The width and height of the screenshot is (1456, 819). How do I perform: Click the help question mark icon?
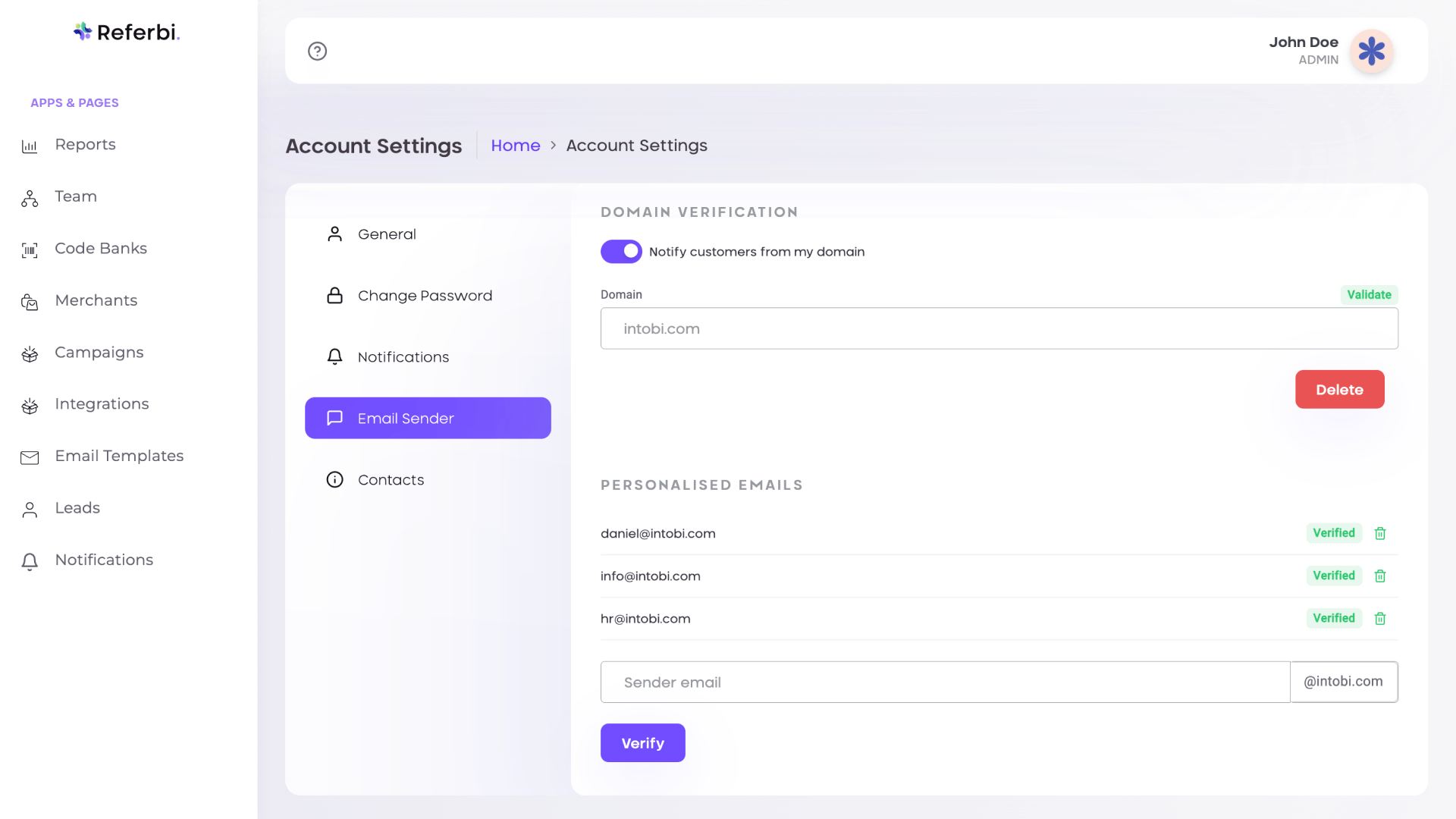click(317, 51)
